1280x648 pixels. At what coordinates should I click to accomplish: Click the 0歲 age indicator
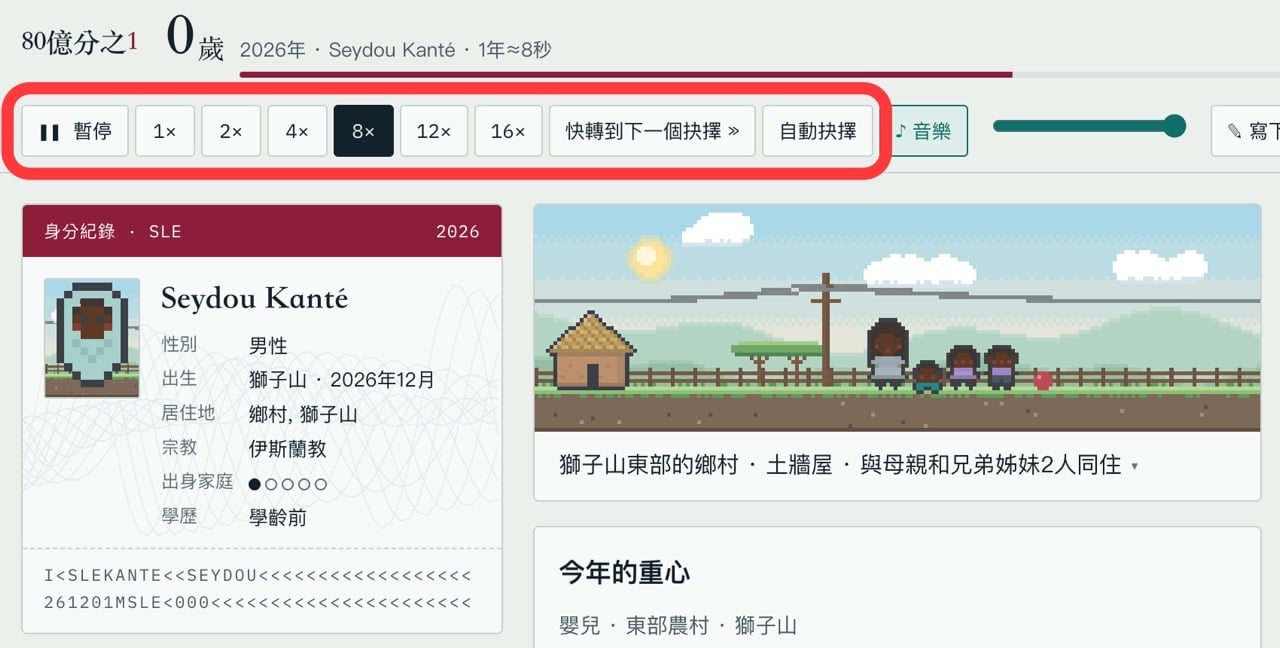[x=195, y=38]
